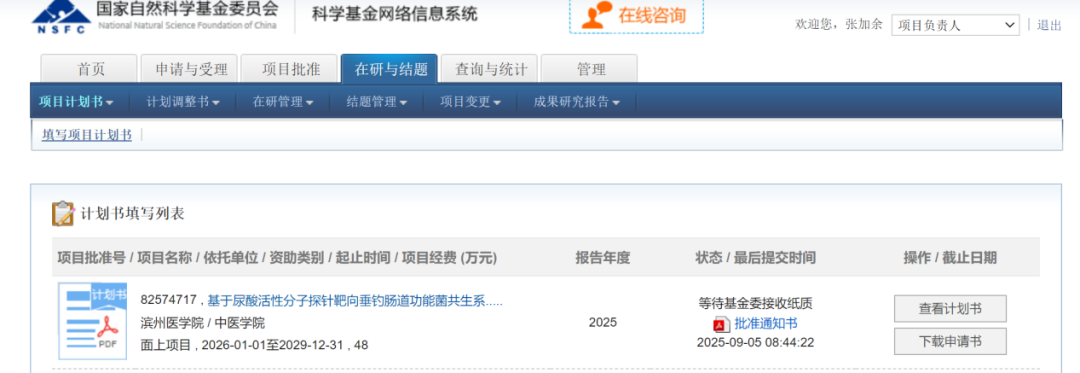Image resolution: width=1080 pixels, height=373 pixels.
Task: Switch to the 查询与统计 tab
Action: coord(489,68)
